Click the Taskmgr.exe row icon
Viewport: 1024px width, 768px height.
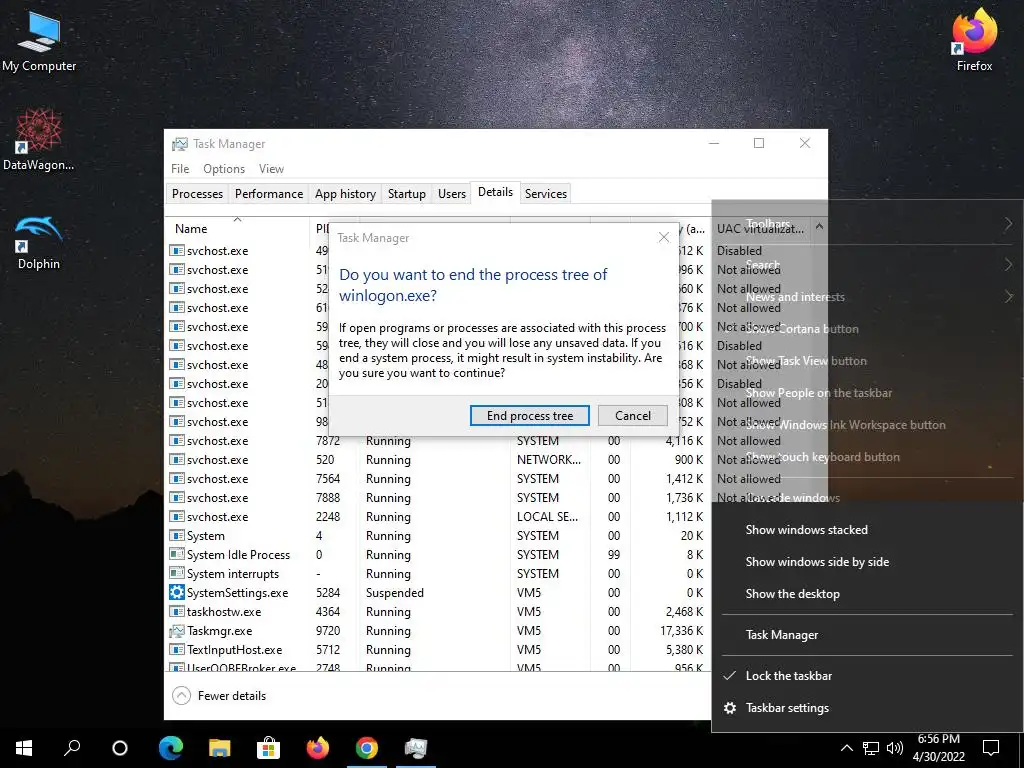(x=176, y=631)
